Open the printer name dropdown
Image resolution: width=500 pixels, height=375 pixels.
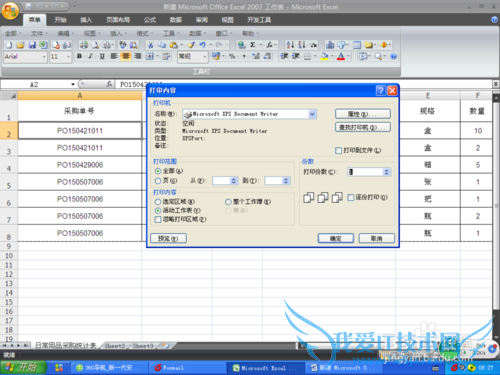click(x=312, y=114)
